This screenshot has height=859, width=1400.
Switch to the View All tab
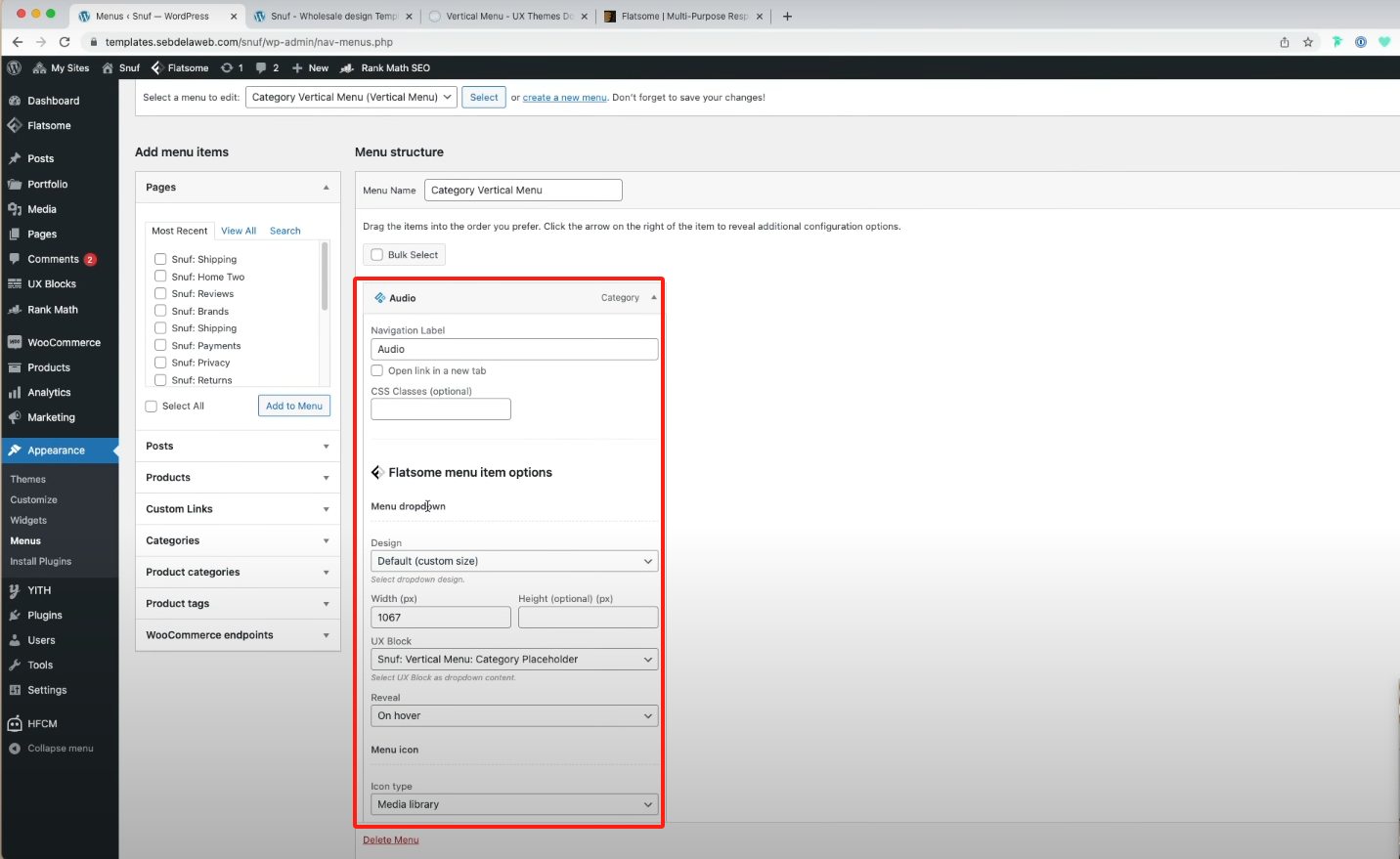[239, 232]
